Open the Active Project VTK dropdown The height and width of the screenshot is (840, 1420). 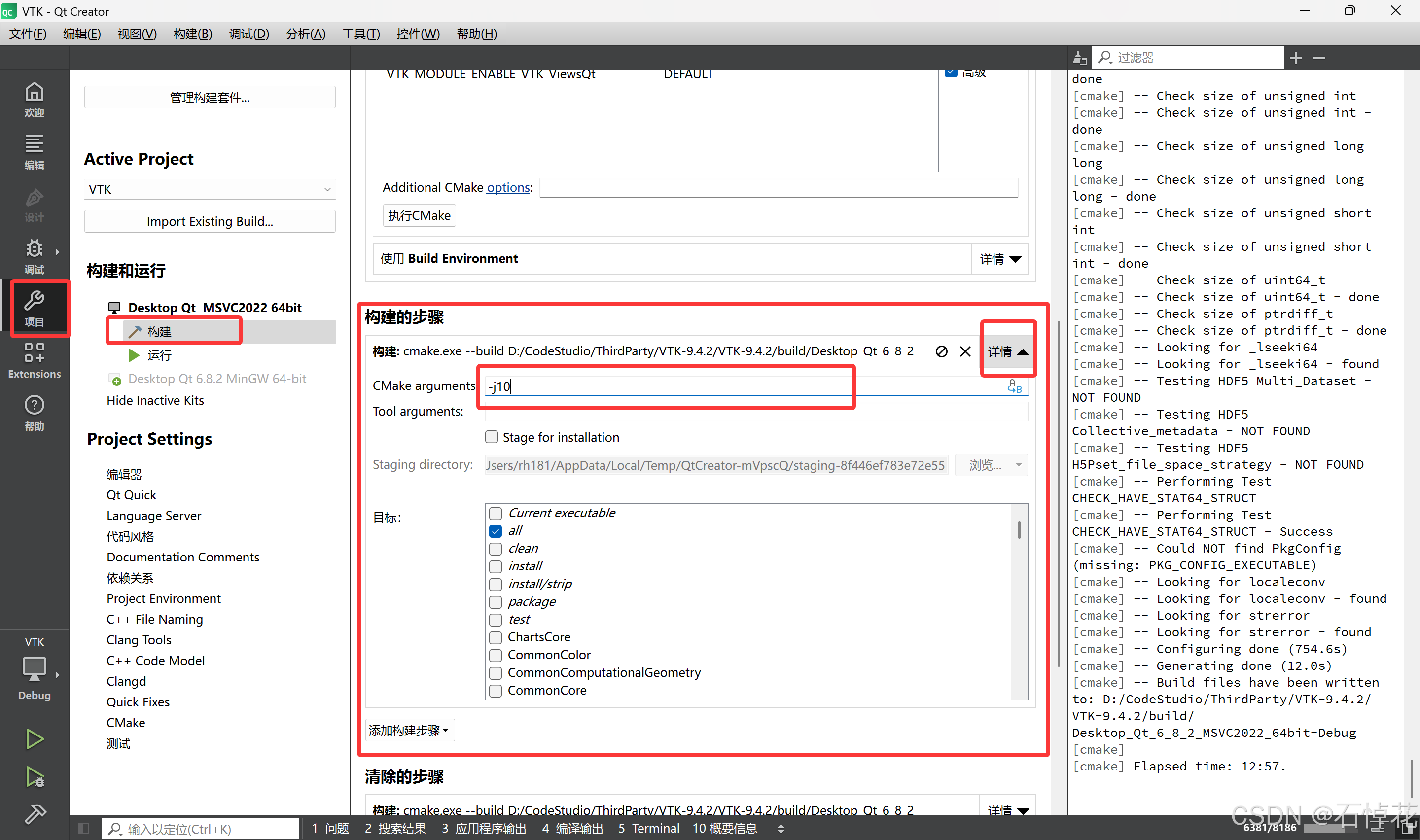[210, 189]
